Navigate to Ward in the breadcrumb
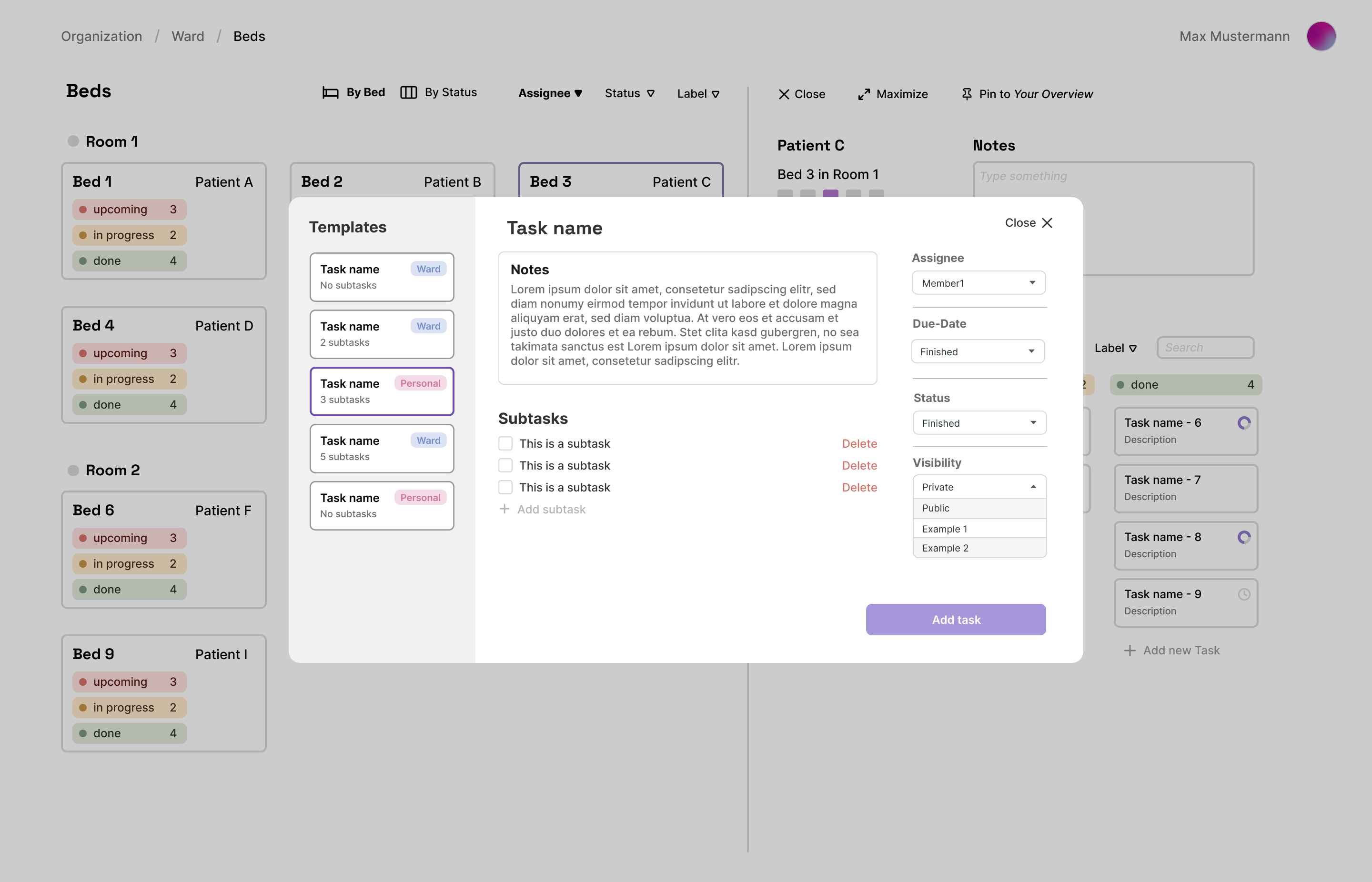Screen dimensions: 1372x882 click(188, 36)
